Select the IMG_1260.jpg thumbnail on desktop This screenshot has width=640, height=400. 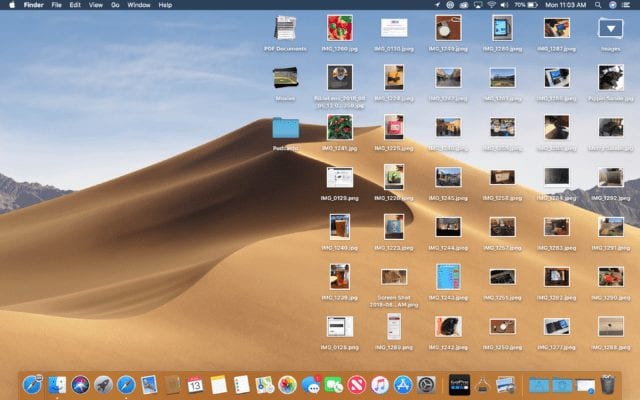[x=339, y=27]
